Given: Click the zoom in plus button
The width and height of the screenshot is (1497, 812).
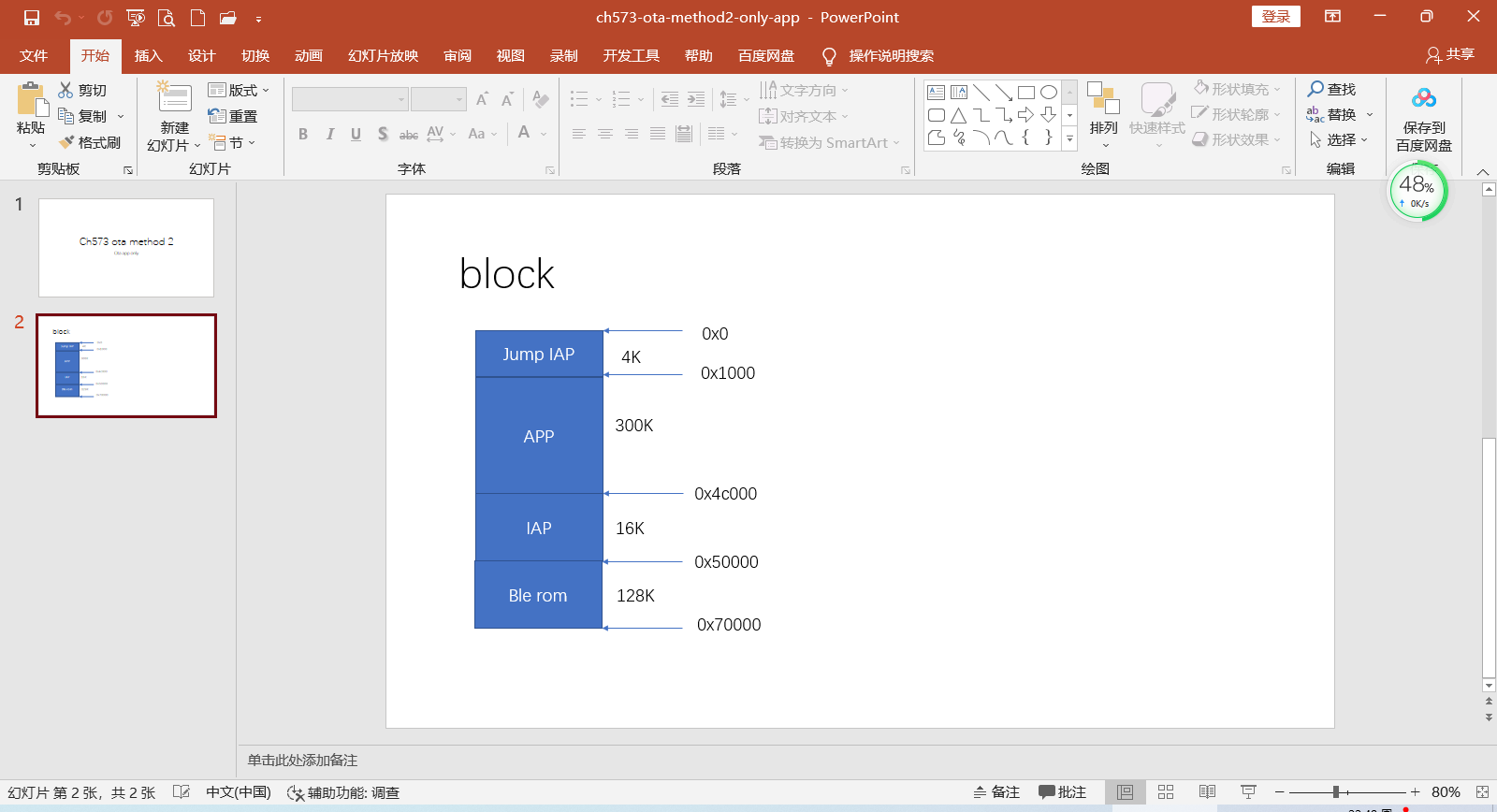Looking at the screenshot, I should point(1415,792).
